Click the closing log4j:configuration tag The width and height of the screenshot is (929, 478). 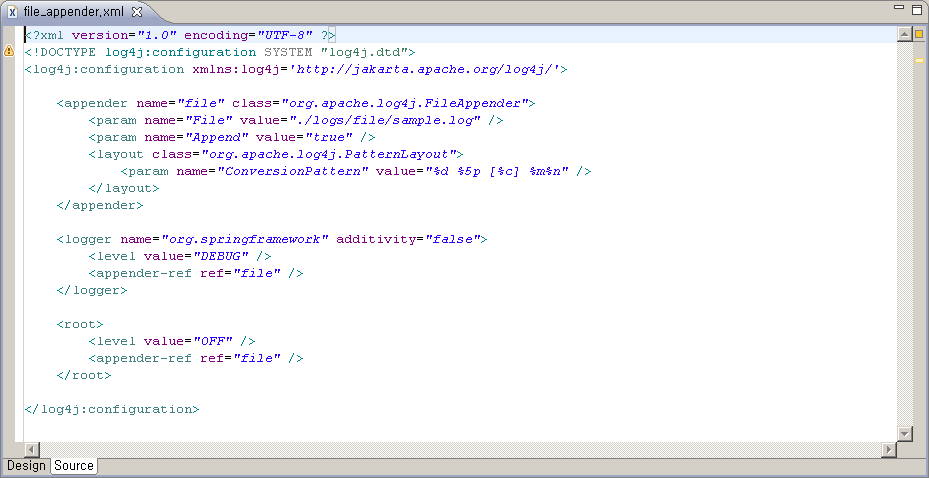tap(112, 409)
